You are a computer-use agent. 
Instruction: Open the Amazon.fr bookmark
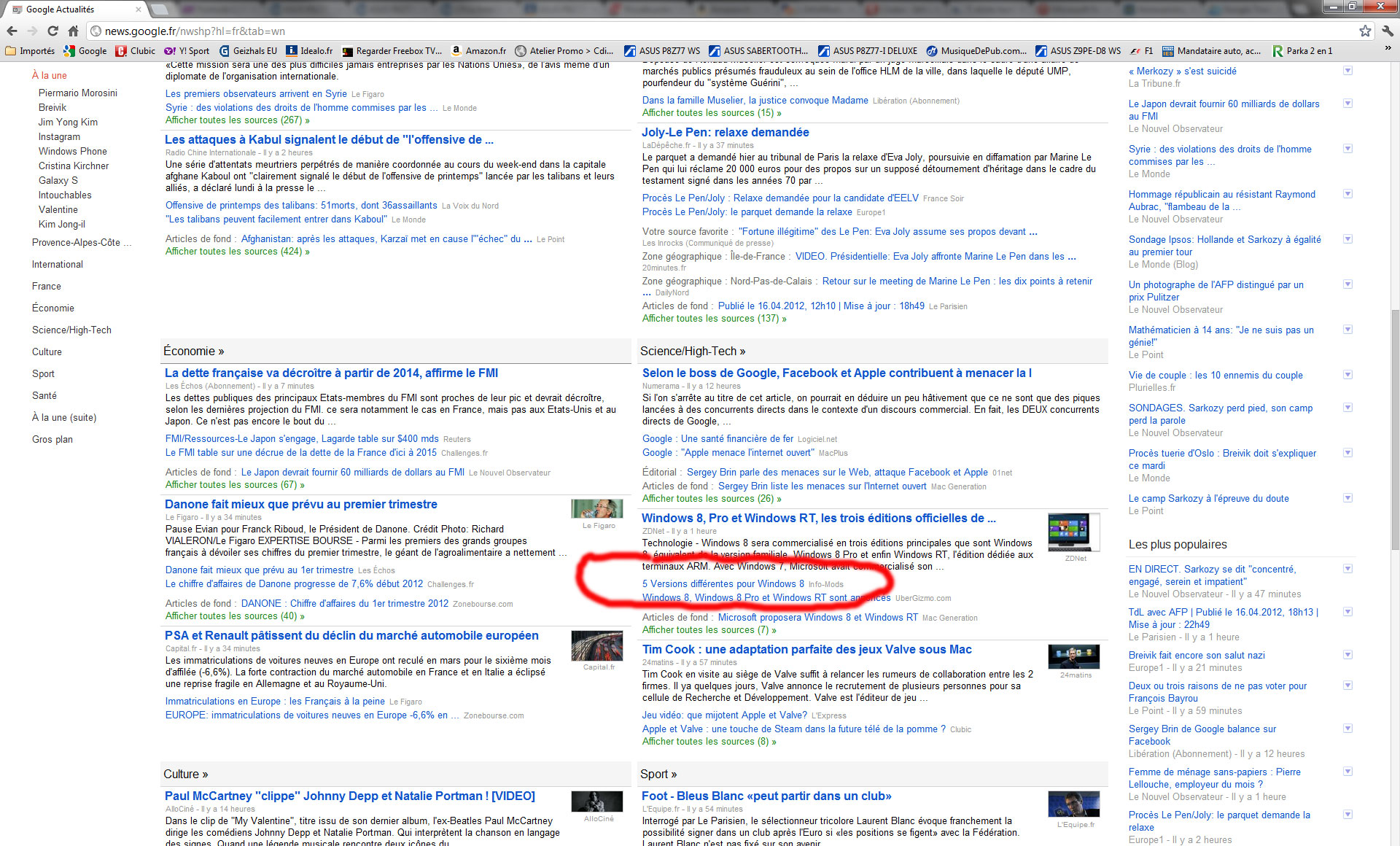(478, 51)
